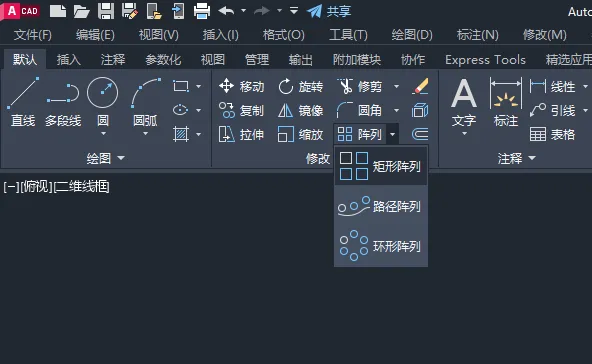The width and height of the screenshot is (592, 364).
Task: Click the 阵列 array button
Action: [x=359, y=134]
